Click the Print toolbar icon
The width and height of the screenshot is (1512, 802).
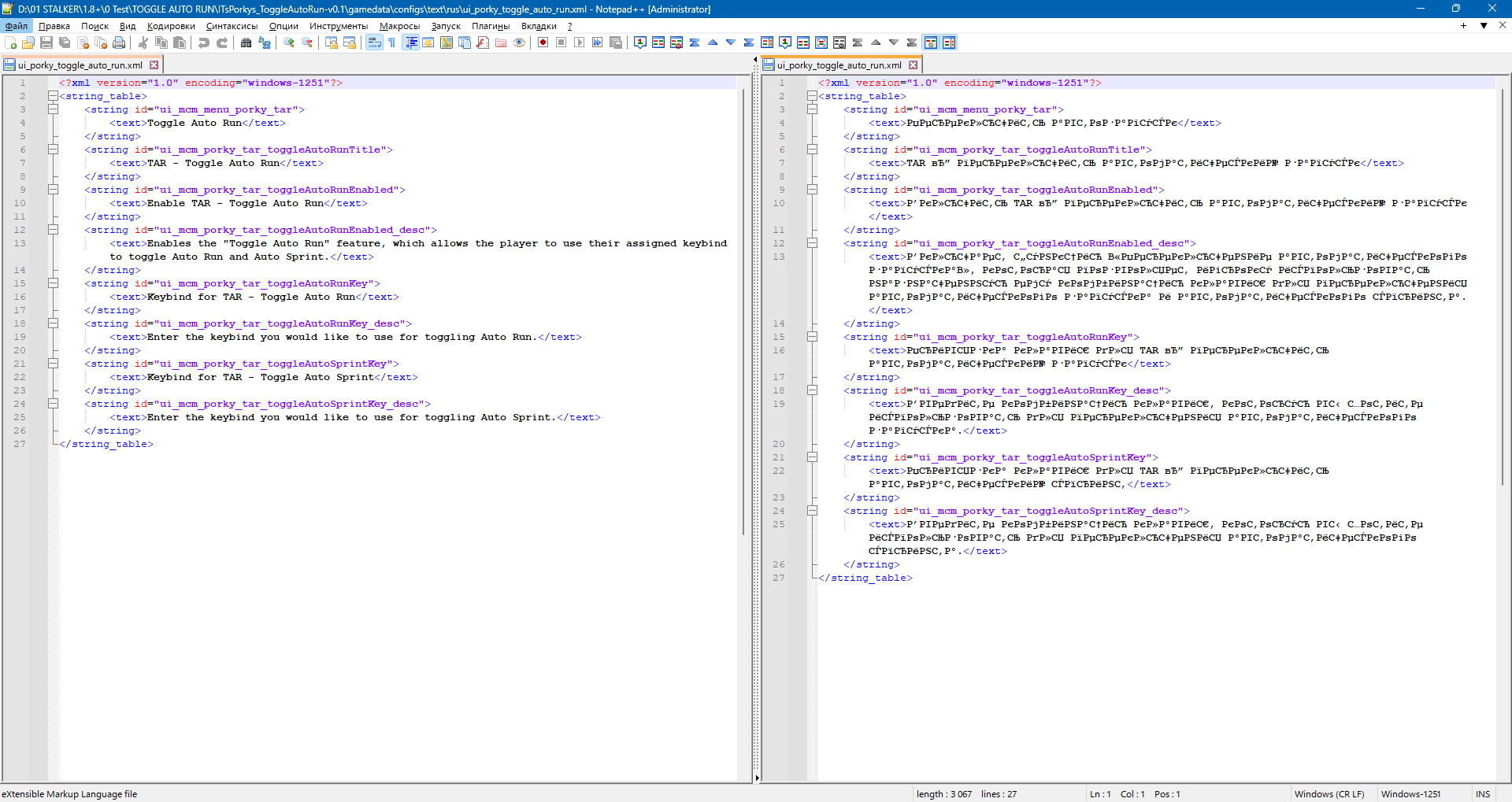pyautogui.click(x=119, y=43)
